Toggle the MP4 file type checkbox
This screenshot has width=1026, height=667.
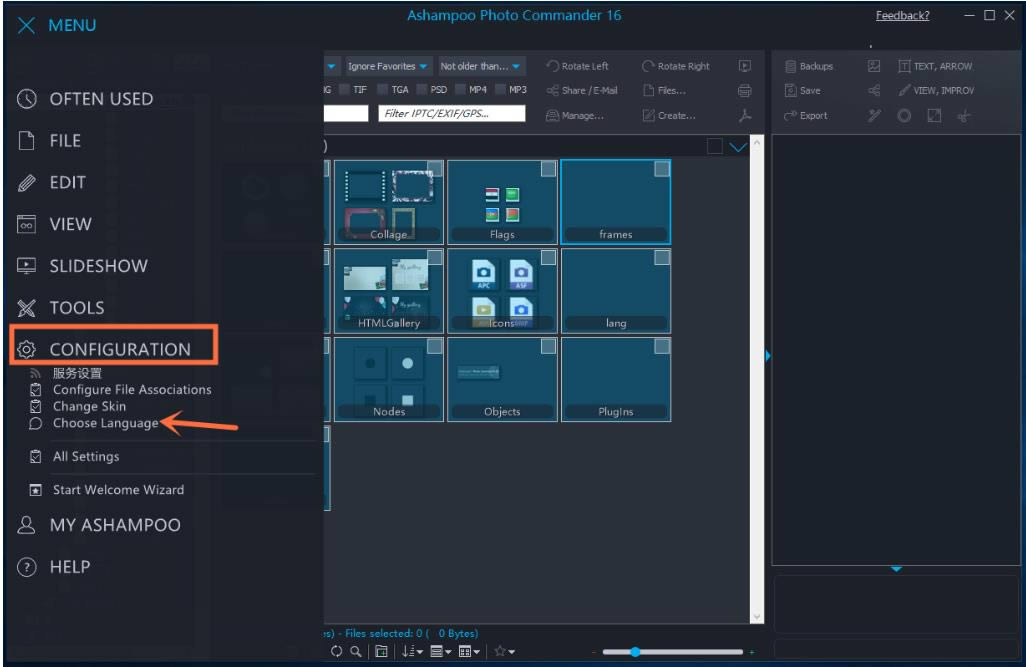[x=460, y=90]
